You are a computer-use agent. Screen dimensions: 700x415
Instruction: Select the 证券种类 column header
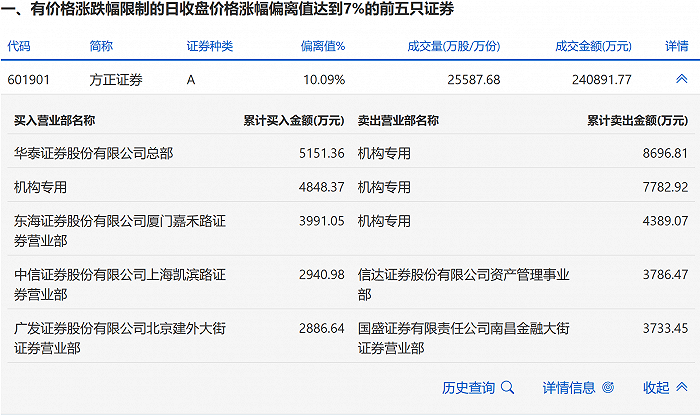[x=210, y=46]
